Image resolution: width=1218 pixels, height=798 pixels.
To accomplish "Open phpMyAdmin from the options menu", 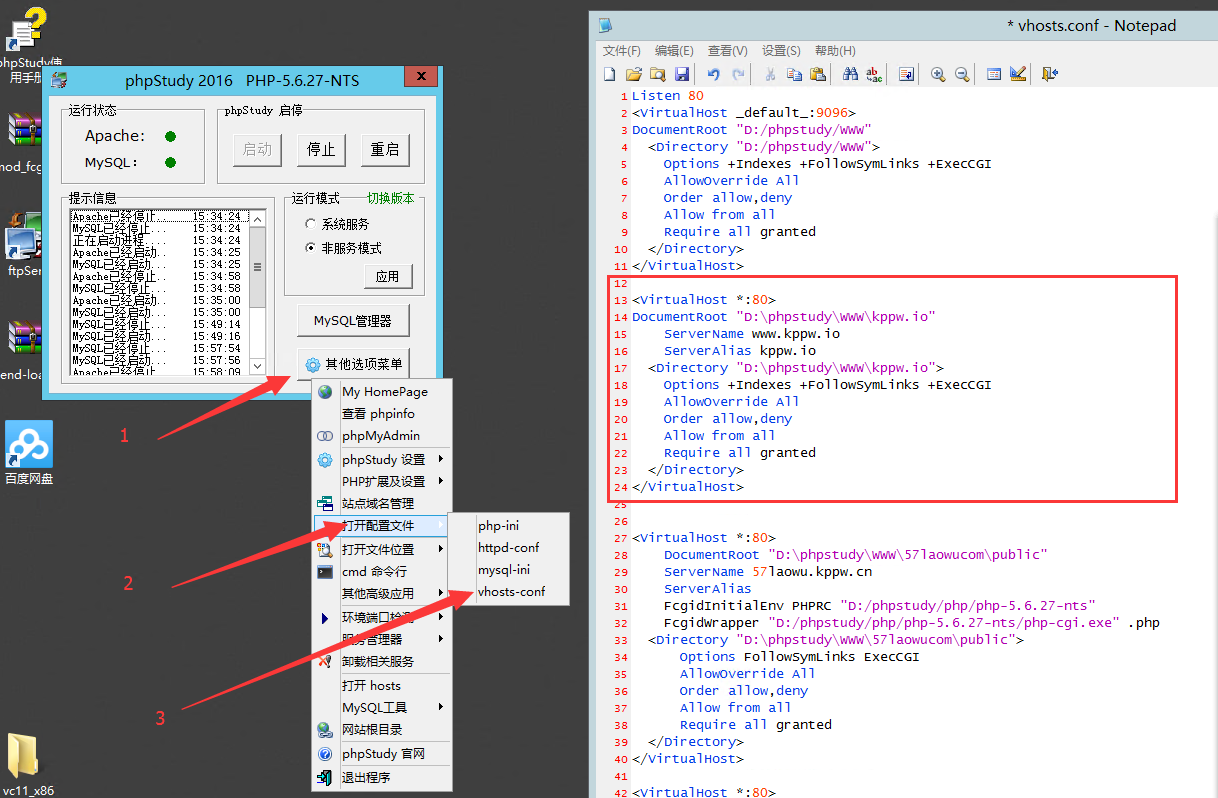I will 383,436.
